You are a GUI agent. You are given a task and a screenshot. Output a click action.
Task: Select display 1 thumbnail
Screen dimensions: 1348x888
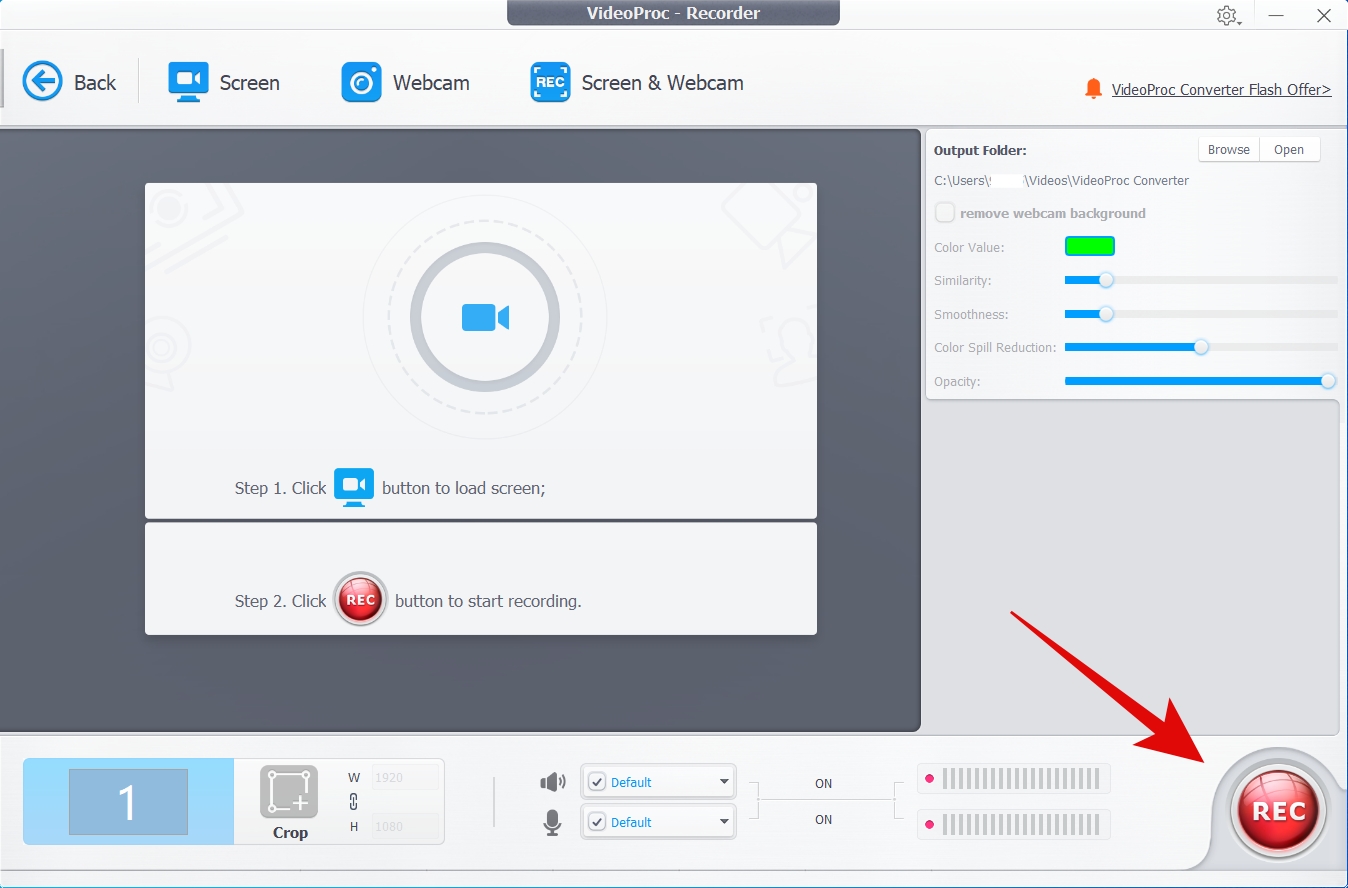click(x=128, y=802)
